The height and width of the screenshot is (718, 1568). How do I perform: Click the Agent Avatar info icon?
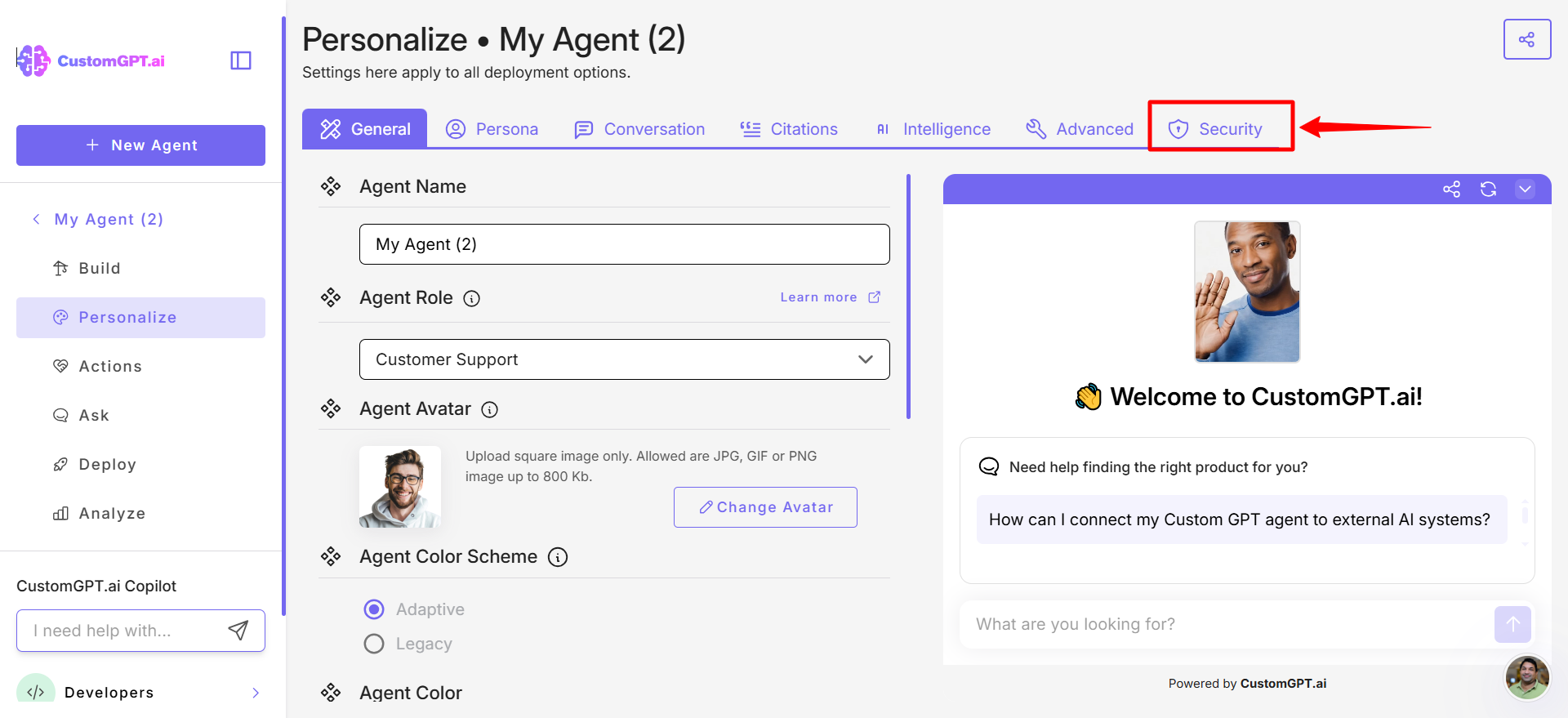coord(489,409)
